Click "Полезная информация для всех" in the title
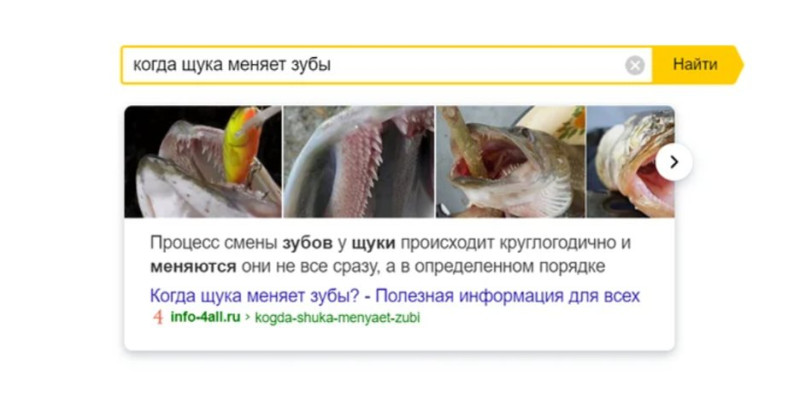This screenshot has width=800, height=404. pos(508,295)
